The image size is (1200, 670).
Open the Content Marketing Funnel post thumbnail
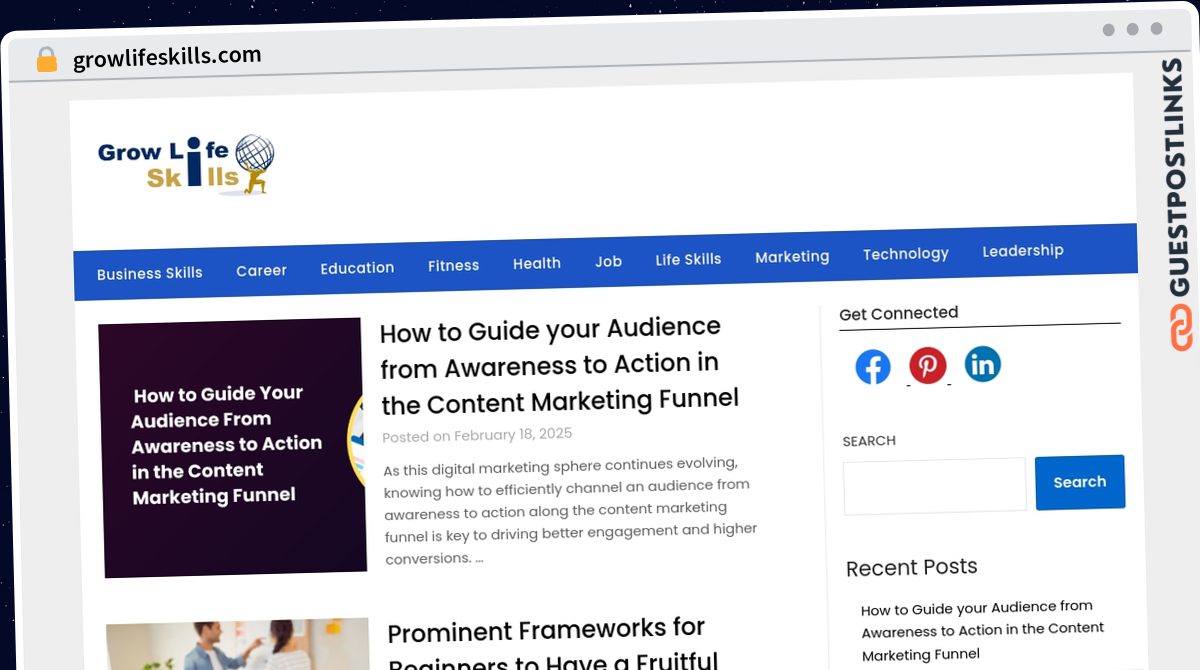[233, 447]
